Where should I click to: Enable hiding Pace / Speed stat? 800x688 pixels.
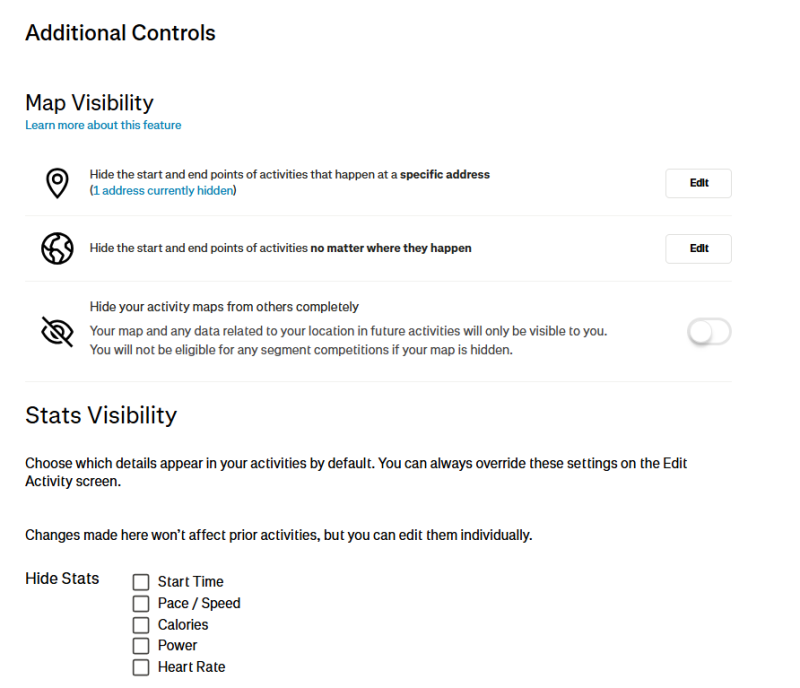(x=141, y=603)
